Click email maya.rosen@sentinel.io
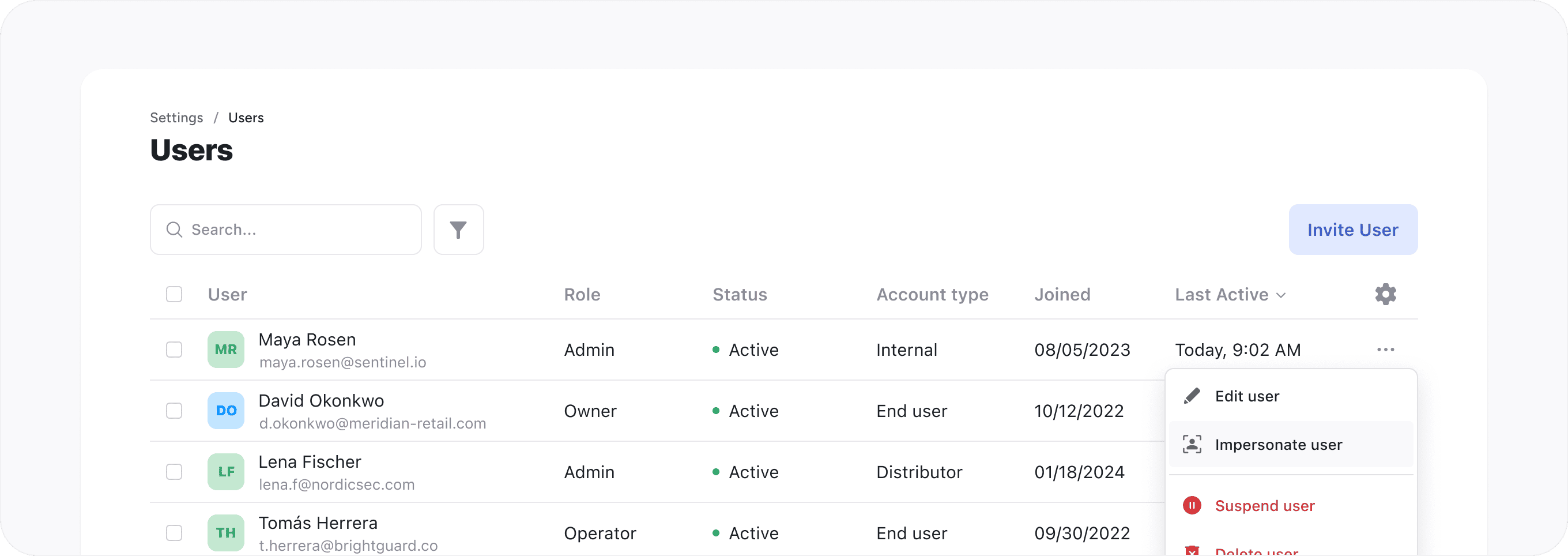 tap(342, 362)
